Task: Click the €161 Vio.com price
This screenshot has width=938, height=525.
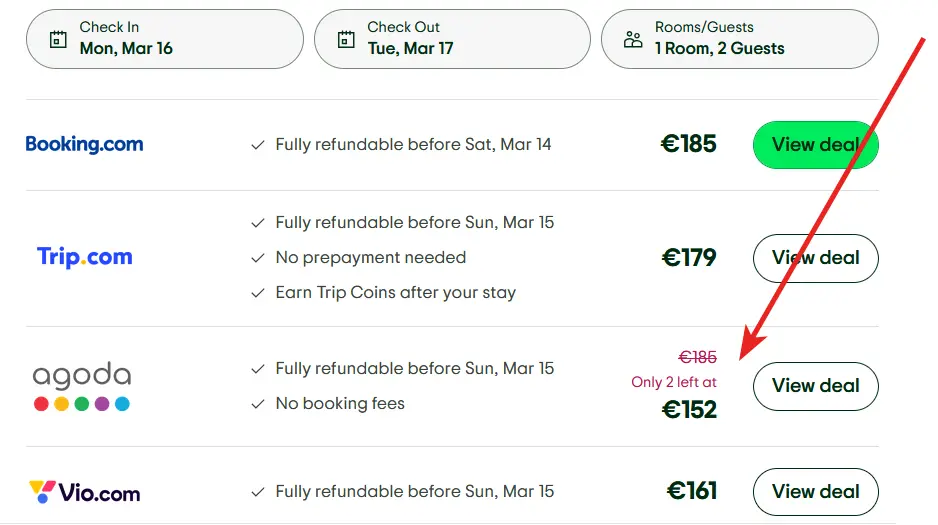Action: point(692,491)
